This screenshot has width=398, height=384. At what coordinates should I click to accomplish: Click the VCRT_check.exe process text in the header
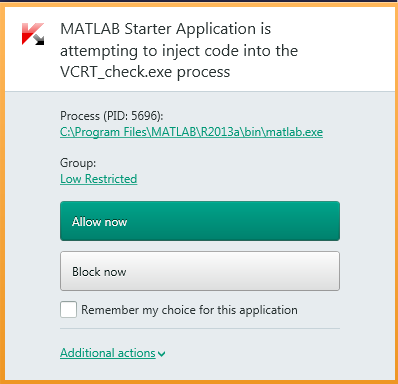pyautogui.click(x=145, y=72)
